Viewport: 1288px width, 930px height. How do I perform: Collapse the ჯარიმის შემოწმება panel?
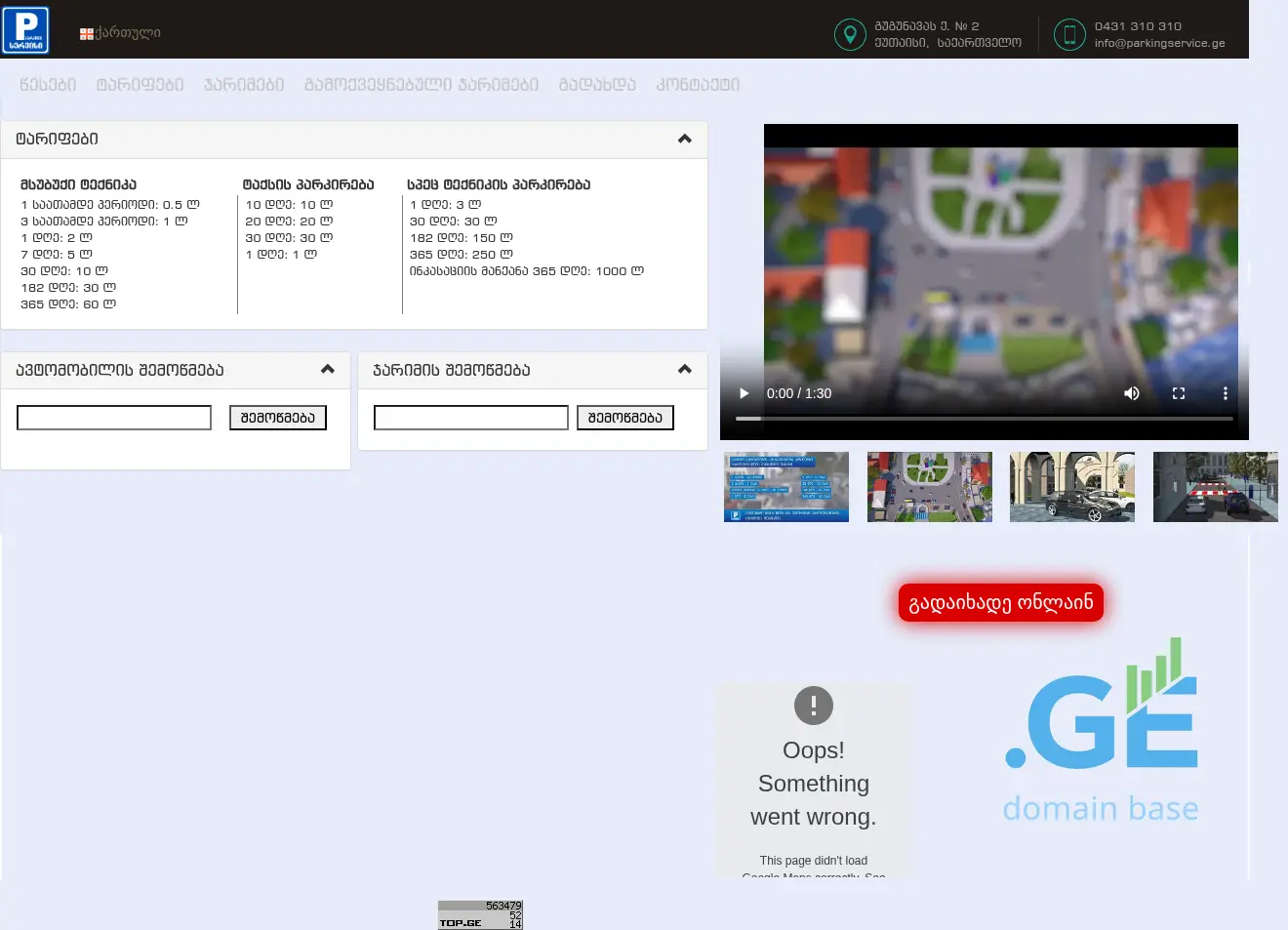684,369
